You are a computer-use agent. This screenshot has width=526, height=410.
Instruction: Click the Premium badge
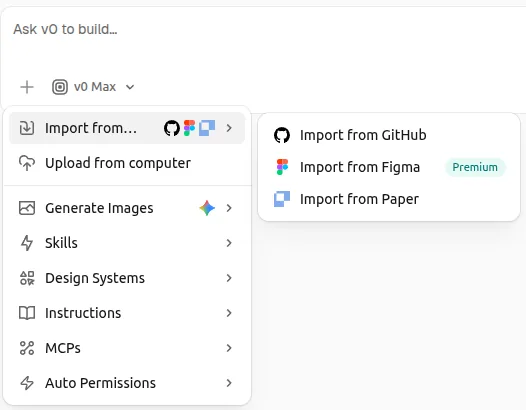[x=475, y=167]
